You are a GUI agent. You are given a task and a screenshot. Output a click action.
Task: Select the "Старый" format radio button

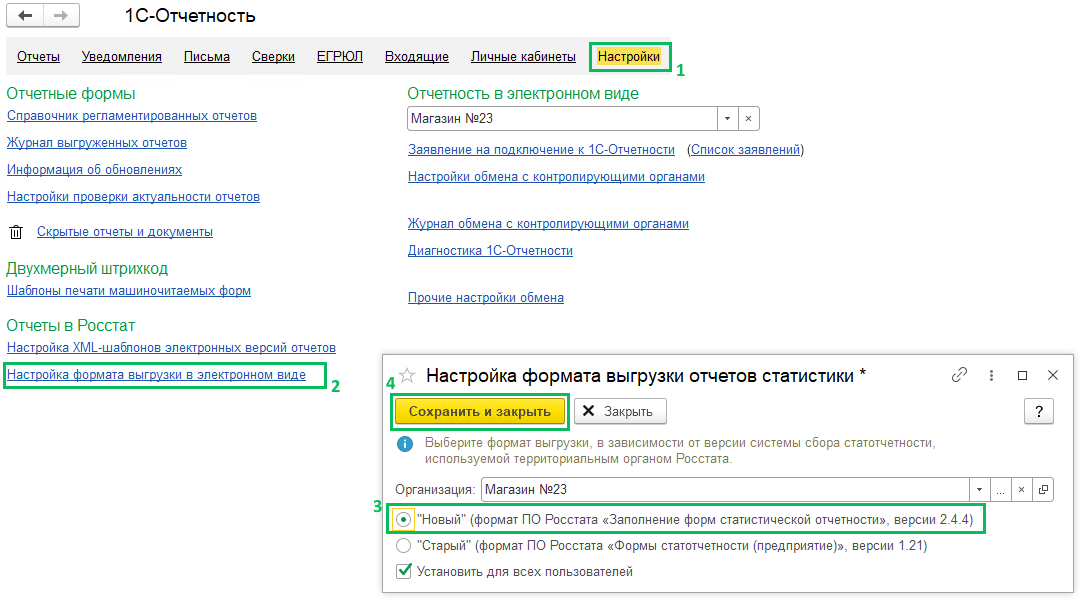click(403, 546)
